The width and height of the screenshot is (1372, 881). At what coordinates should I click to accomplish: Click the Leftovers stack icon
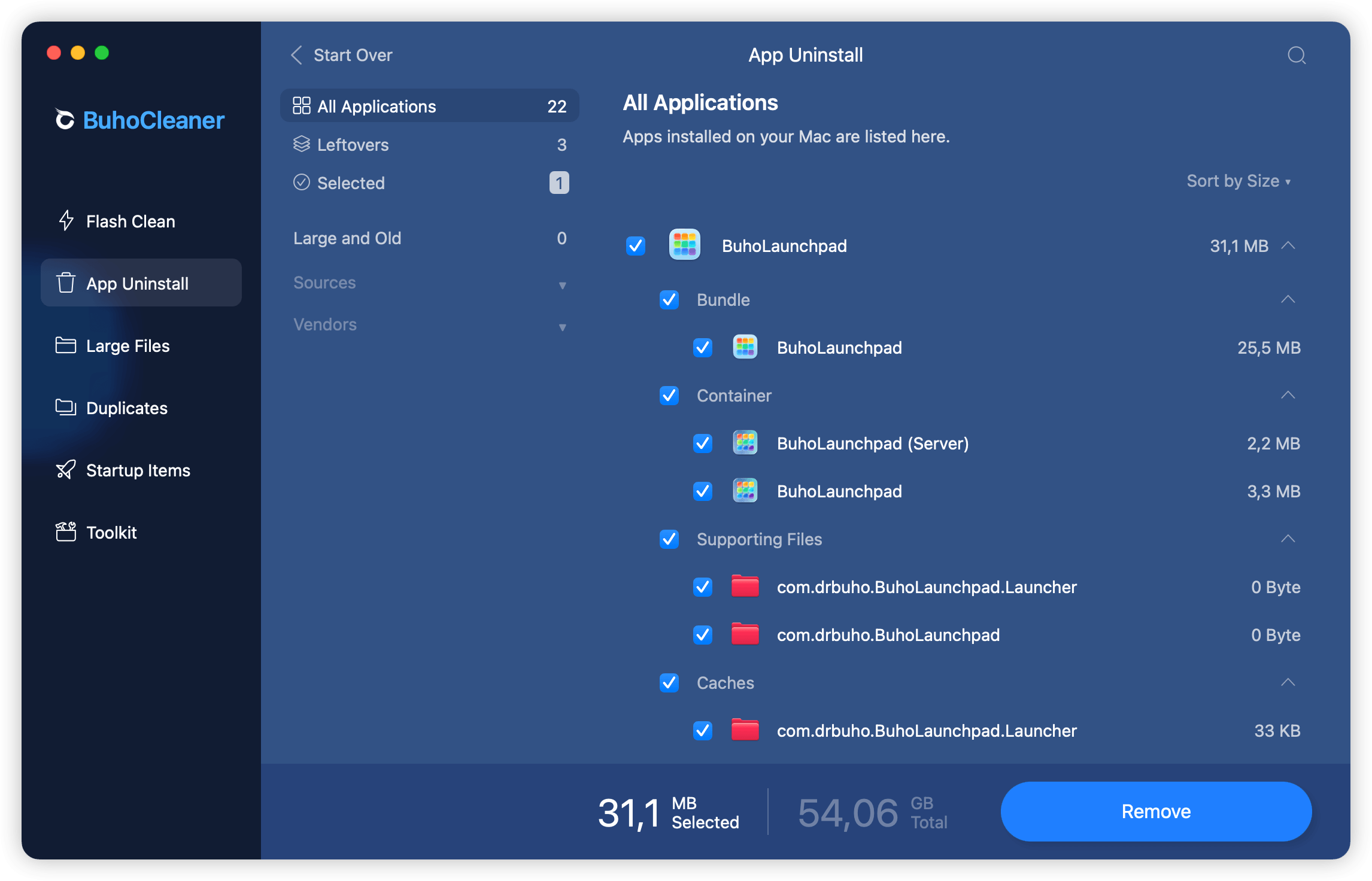point(301,144)
